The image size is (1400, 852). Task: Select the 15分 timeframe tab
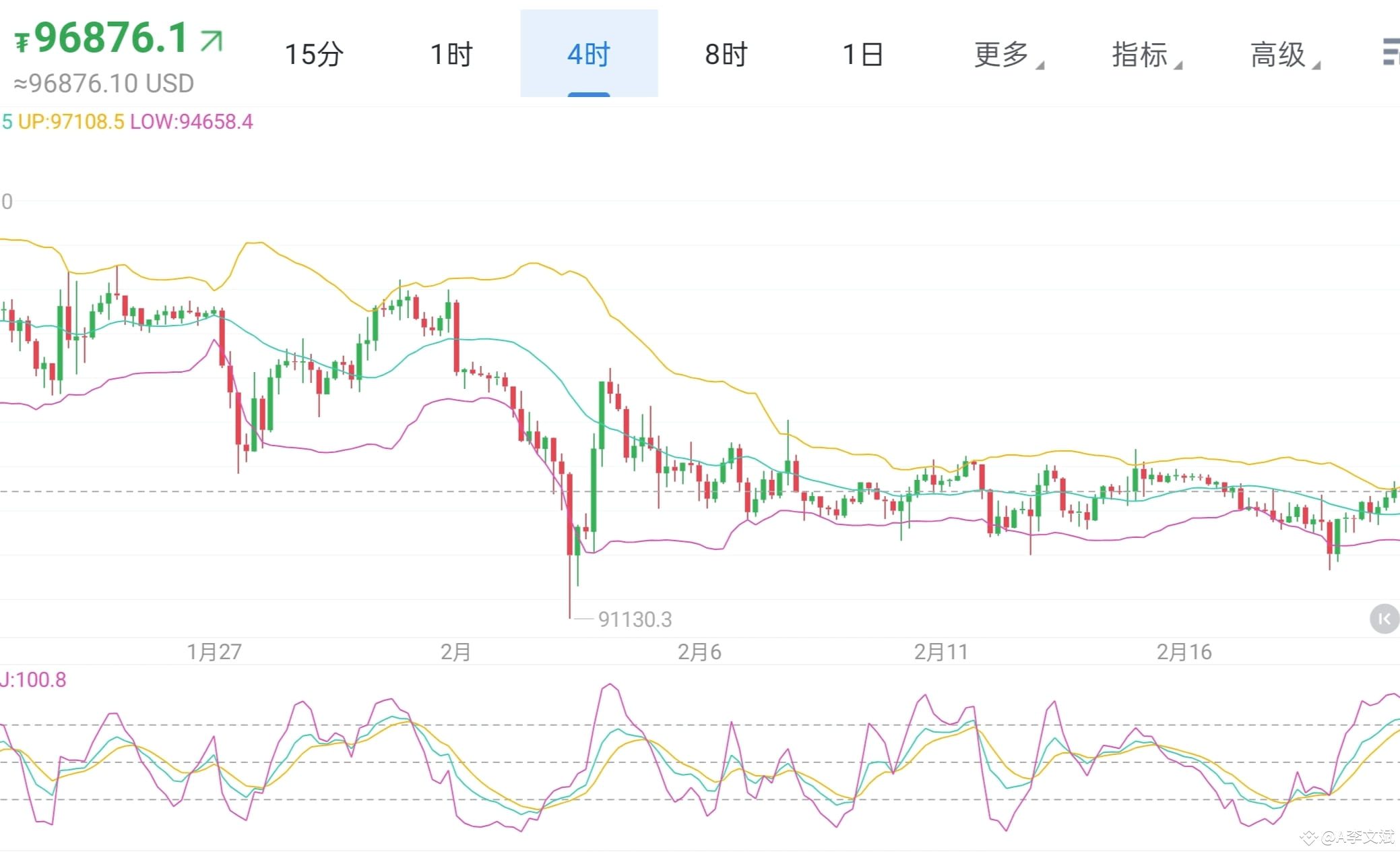(314, 54)
